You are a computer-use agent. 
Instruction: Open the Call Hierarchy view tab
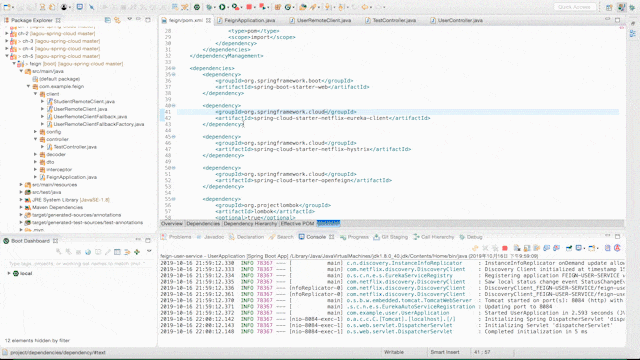point(433,237)
